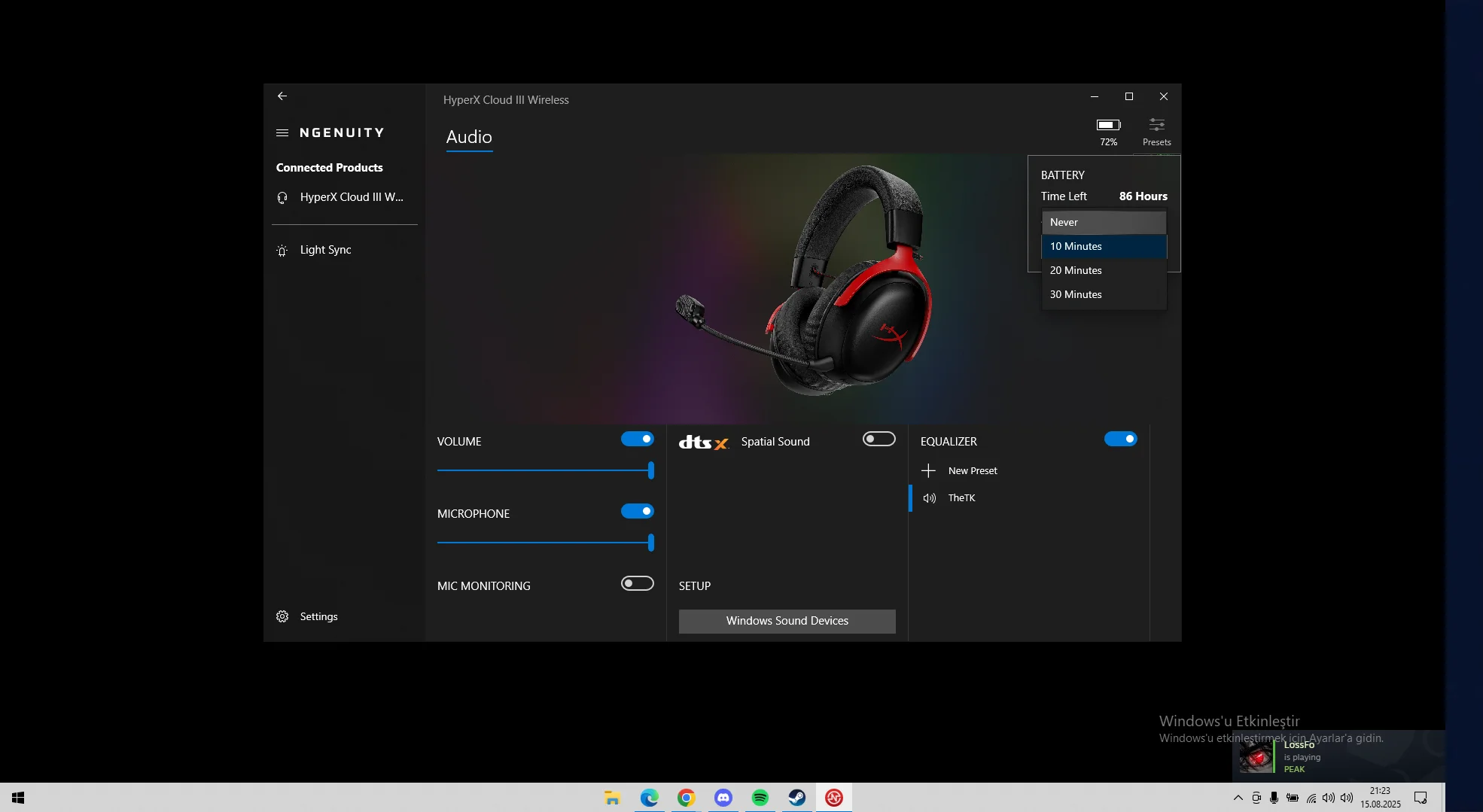This screenshot has width=1483, height=812.
Task: Add a New Preset with the plus
Action: (929, 471)
